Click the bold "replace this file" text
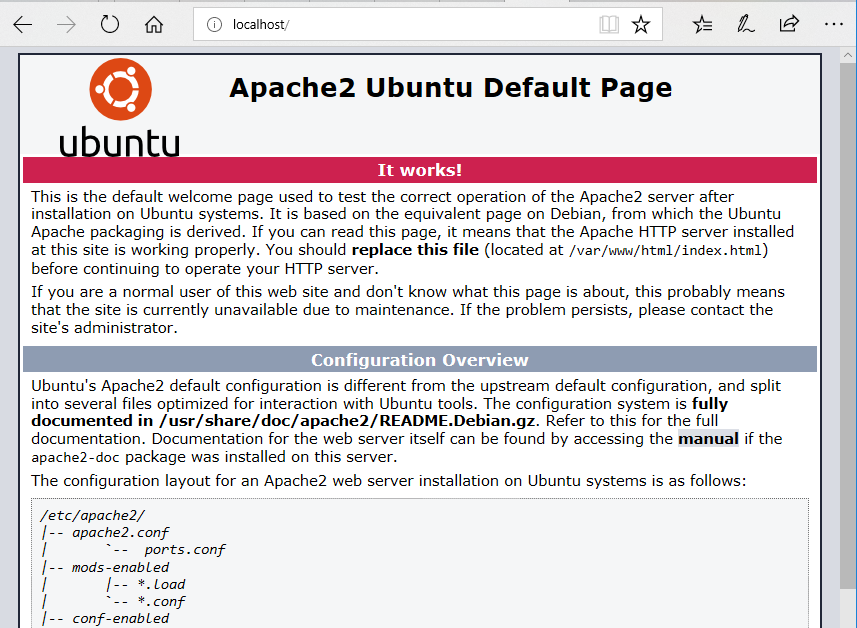 pyautogui.click(x=415, y=250)
